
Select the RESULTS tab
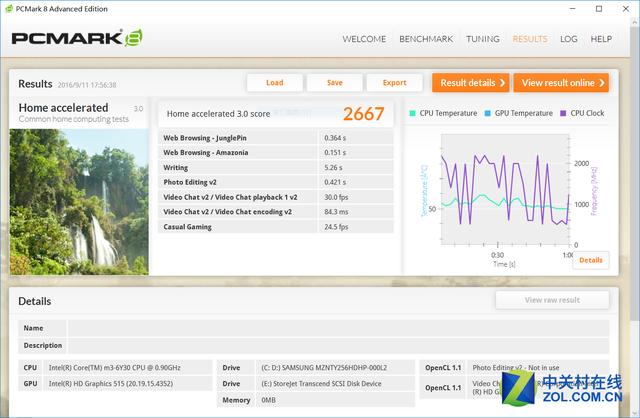tap(529, 39)
